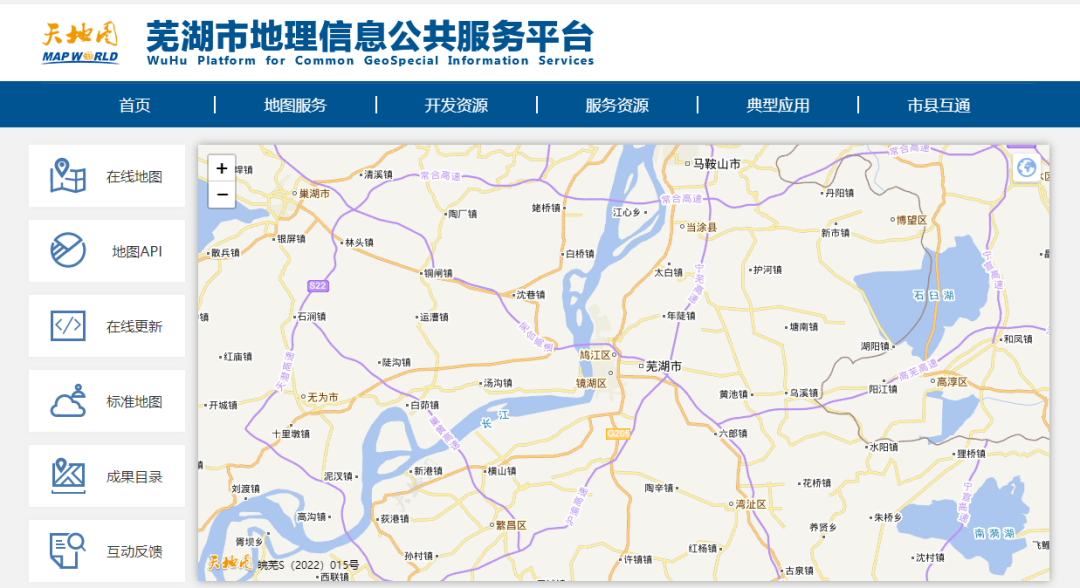Viewport: 1080px width, 588px height.
Task: Toggle the globe layer switcher on map
Action: point(1026,168)
